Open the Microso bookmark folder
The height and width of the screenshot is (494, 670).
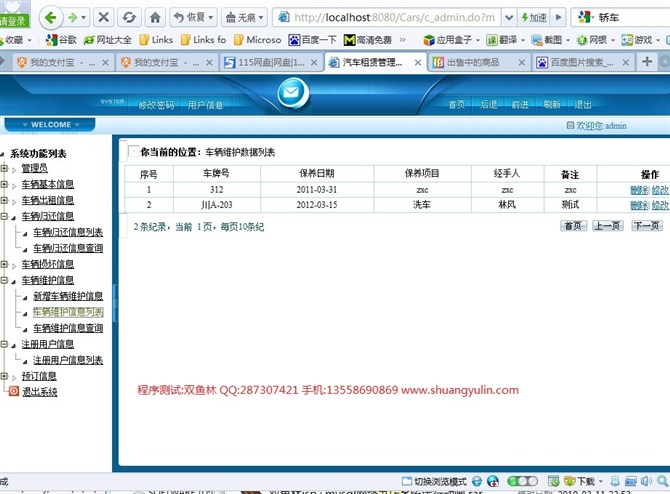258,40
